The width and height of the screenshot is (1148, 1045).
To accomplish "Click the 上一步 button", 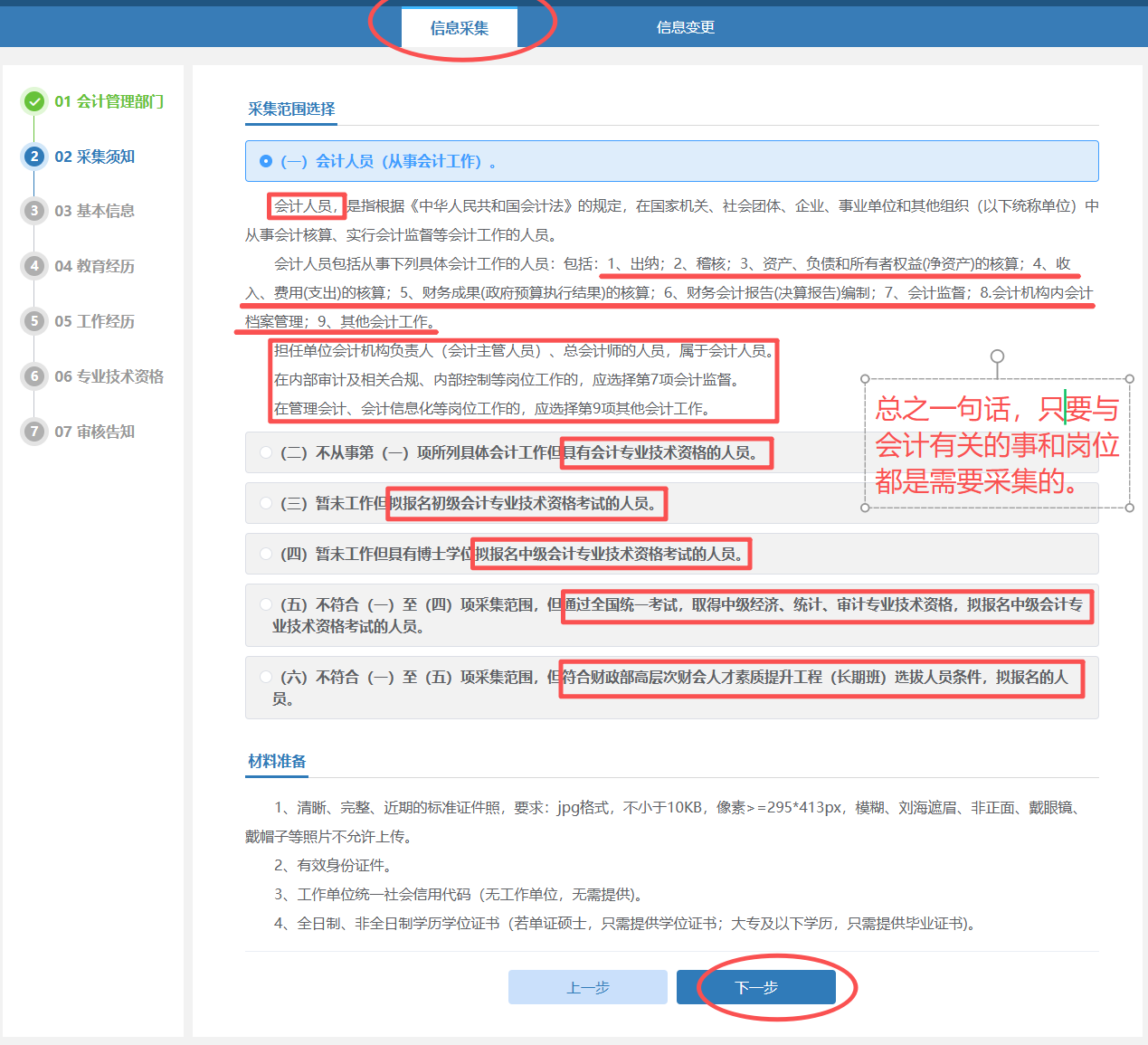I will click(588, 987).
